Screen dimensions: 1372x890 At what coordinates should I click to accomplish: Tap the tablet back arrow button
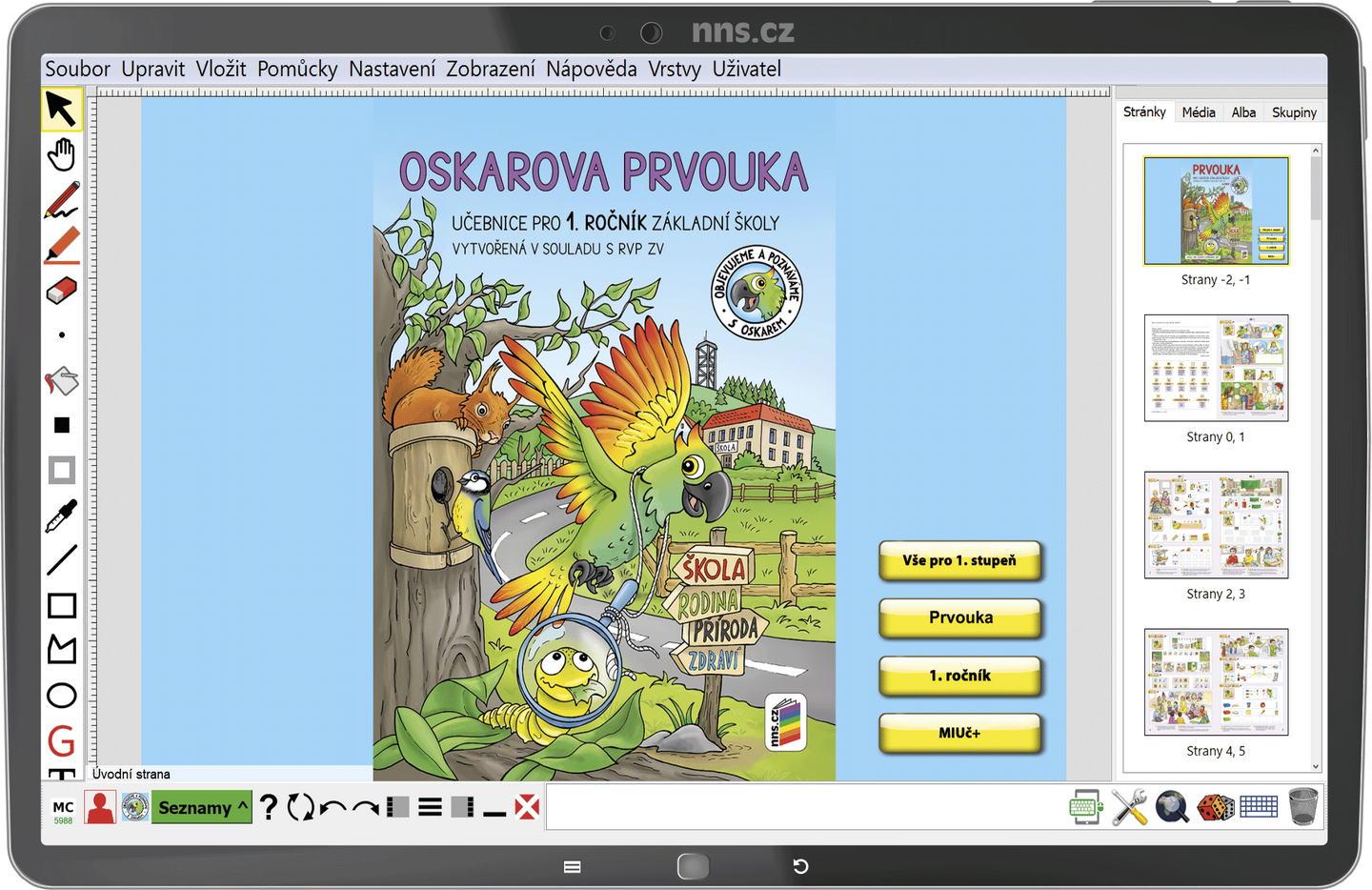[x=801, y=866]
